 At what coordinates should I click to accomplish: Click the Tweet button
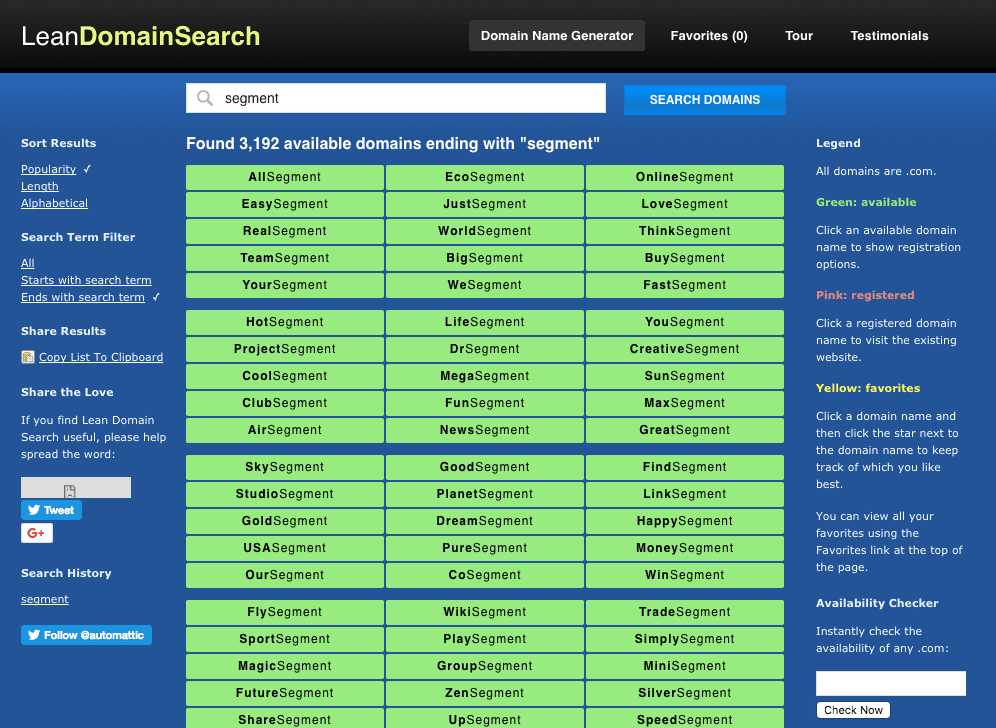(51, 510)
